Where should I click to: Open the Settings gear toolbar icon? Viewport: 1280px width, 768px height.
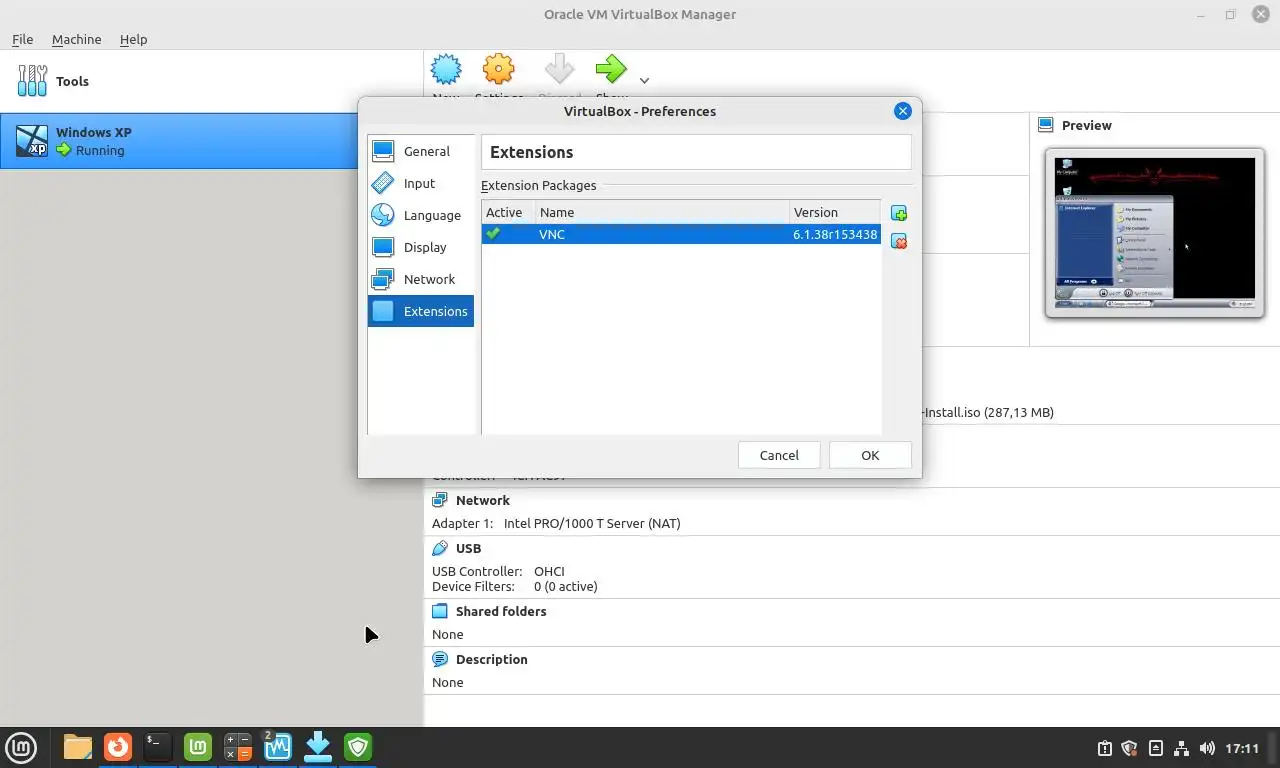498,69
